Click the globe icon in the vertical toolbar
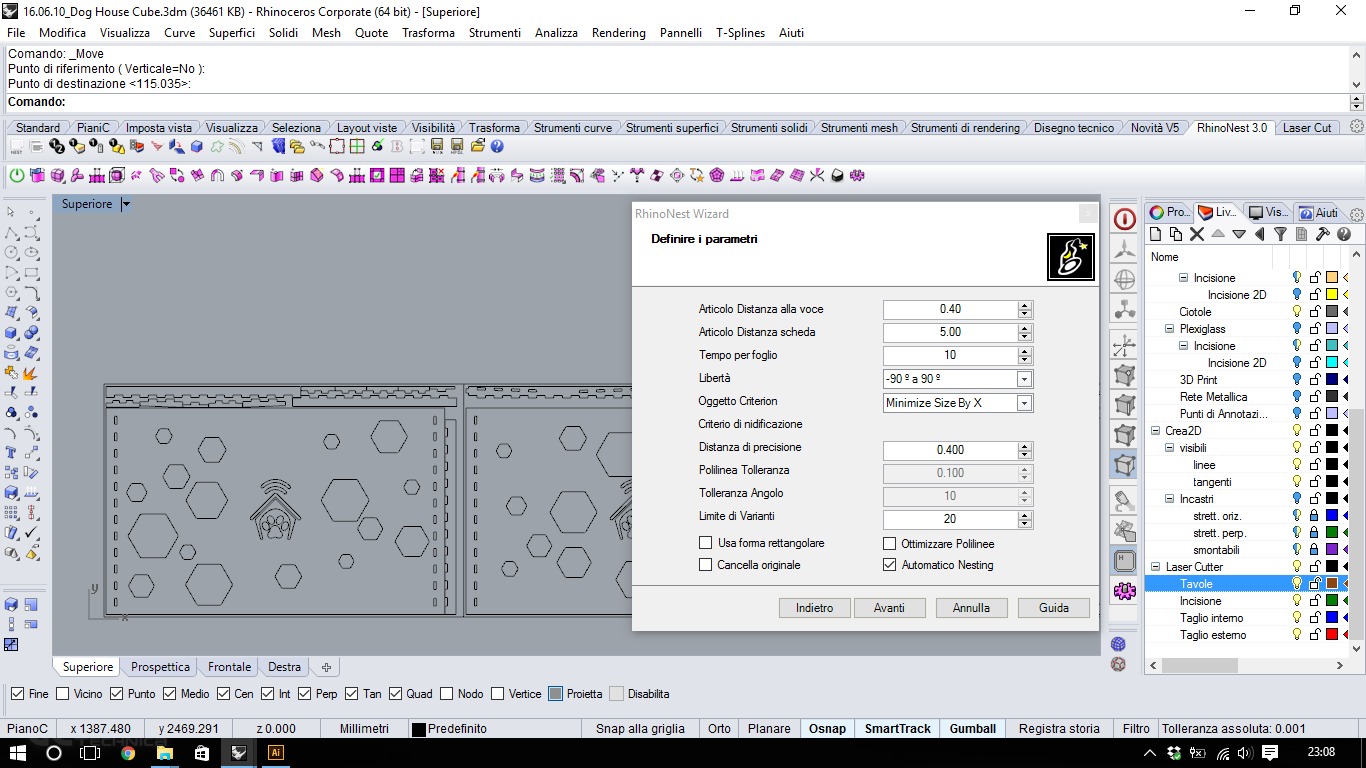This screenshot has width=1366, height=768. (x=1124, y=279)
